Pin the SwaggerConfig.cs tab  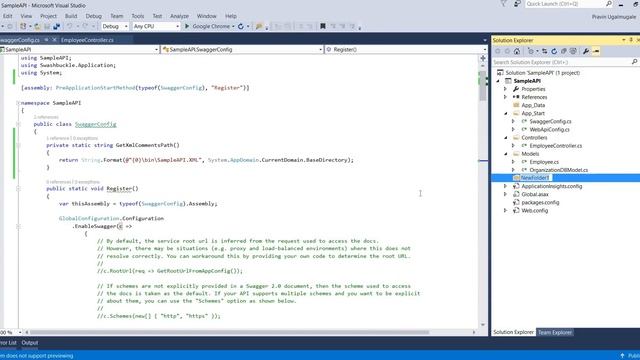46,40
